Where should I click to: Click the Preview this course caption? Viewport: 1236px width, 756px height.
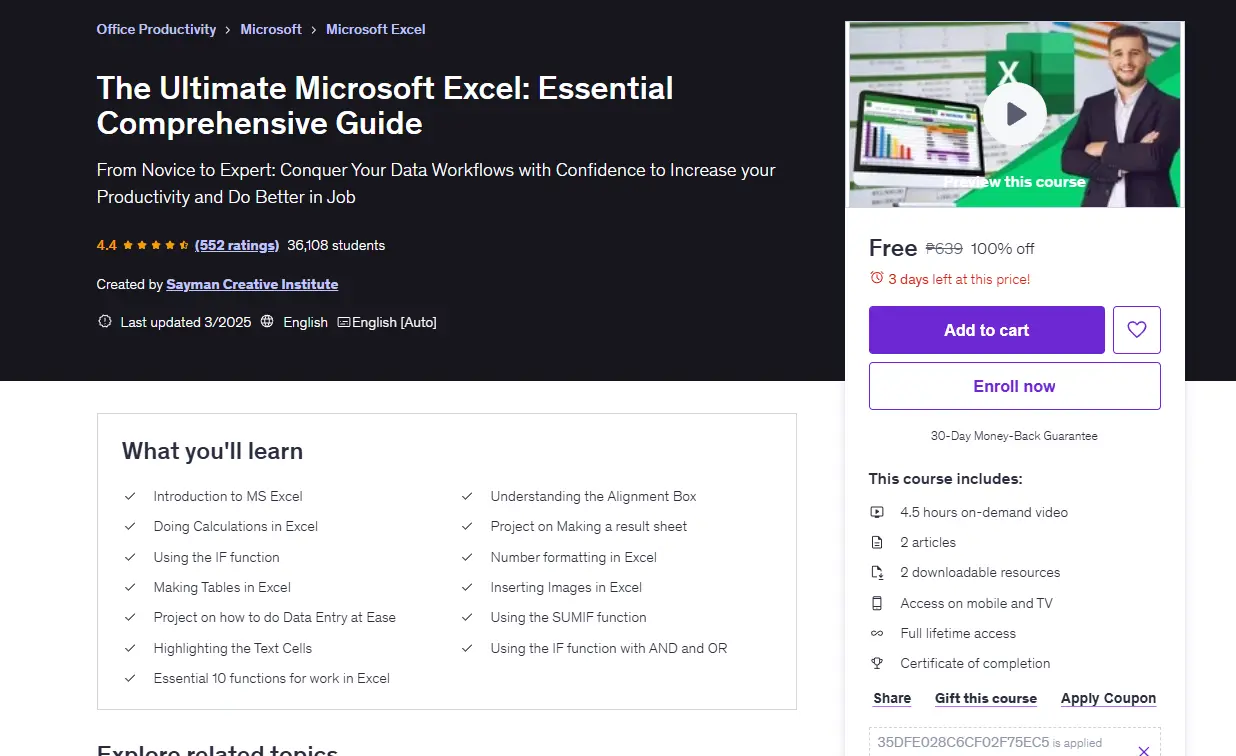coord(1015,182)
